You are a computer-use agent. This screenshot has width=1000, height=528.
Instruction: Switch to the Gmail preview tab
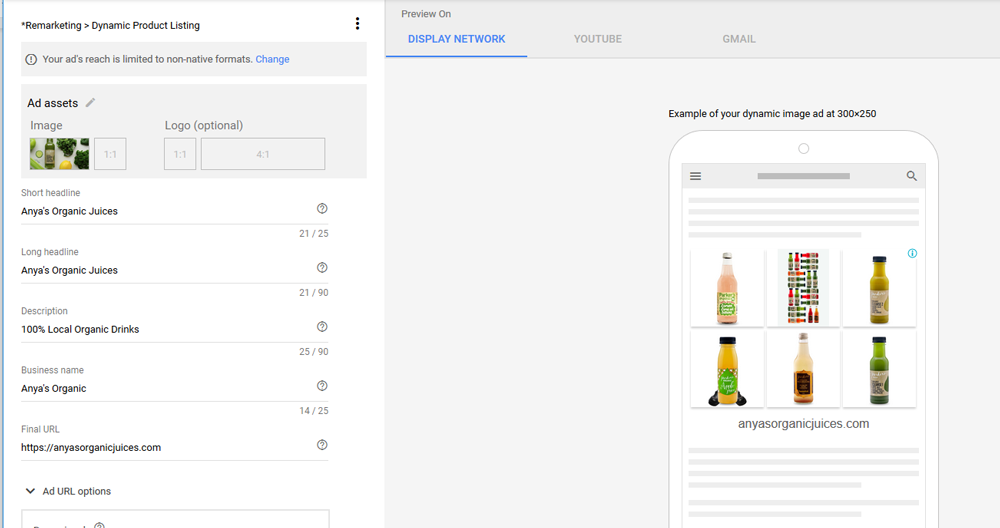(x=739, y=39)
